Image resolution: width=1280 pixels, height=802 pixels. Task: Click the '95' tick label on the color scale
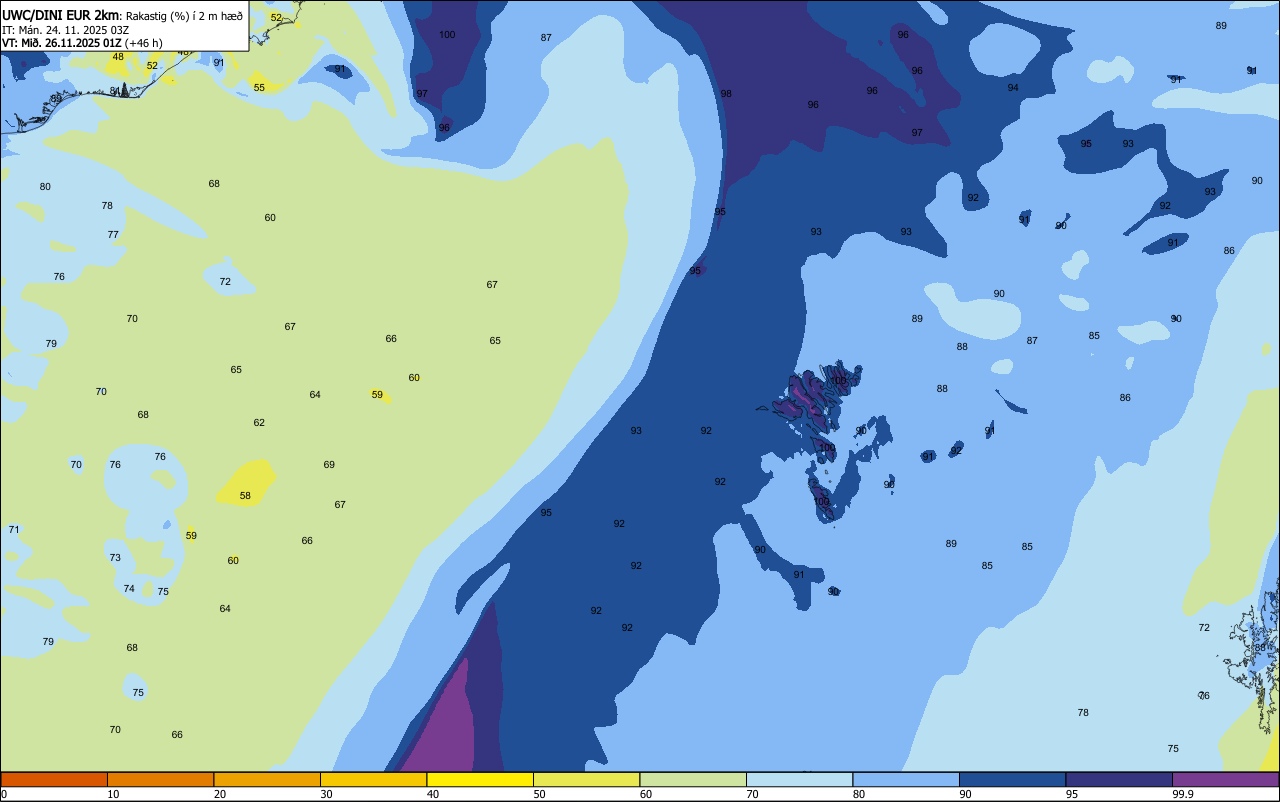point(1072,794)
